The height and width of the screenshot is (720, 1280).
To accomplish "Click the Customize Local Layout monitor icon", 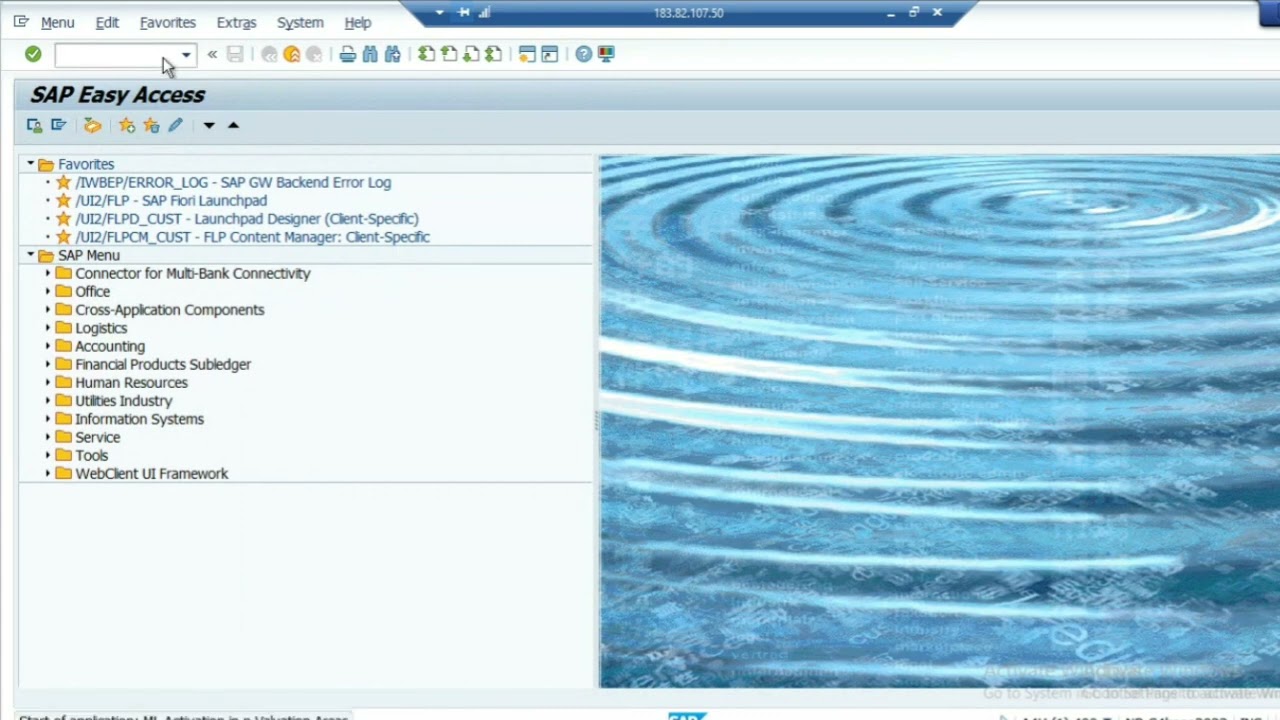I will [x=606, y=54].
